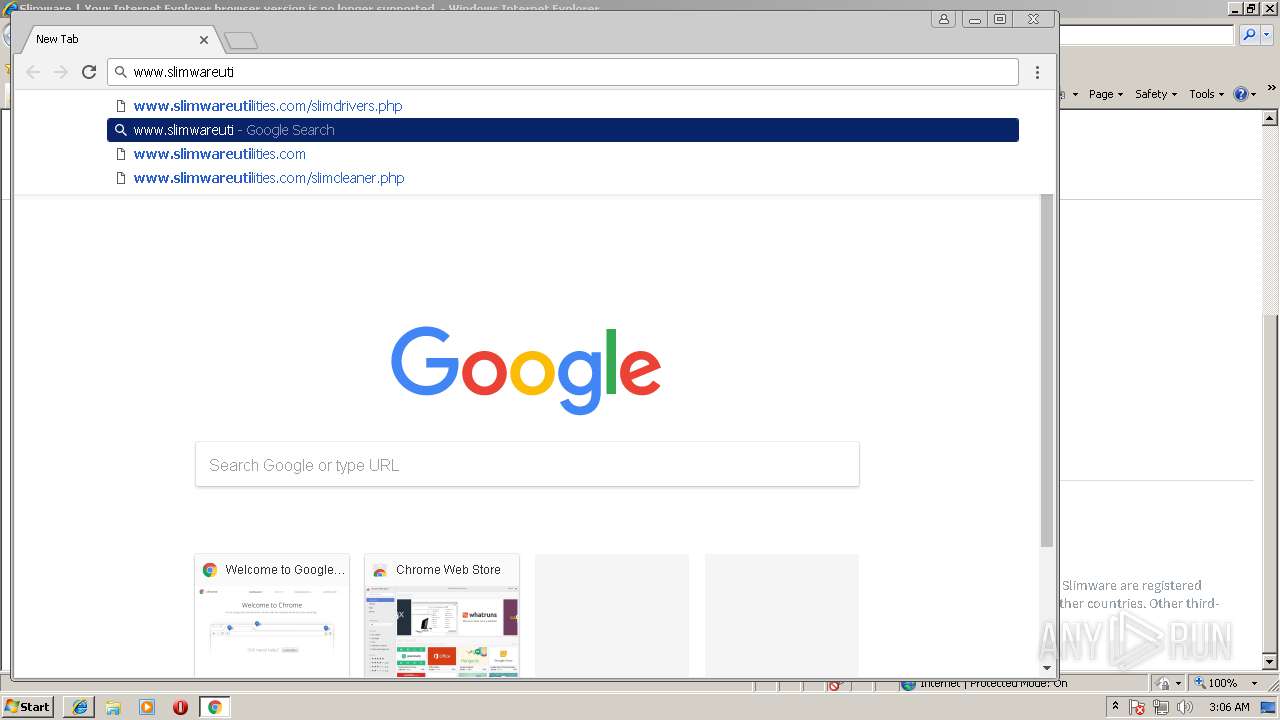Click the network tray icon
The width and height of the screenshot is (1280, 720).
point(1161,707)
